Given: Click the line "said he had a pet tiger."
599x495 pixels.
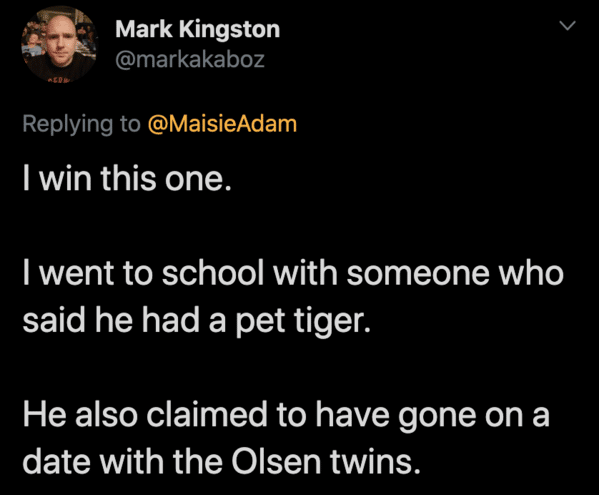Looking at the screenshot, I should pos(197,321).
